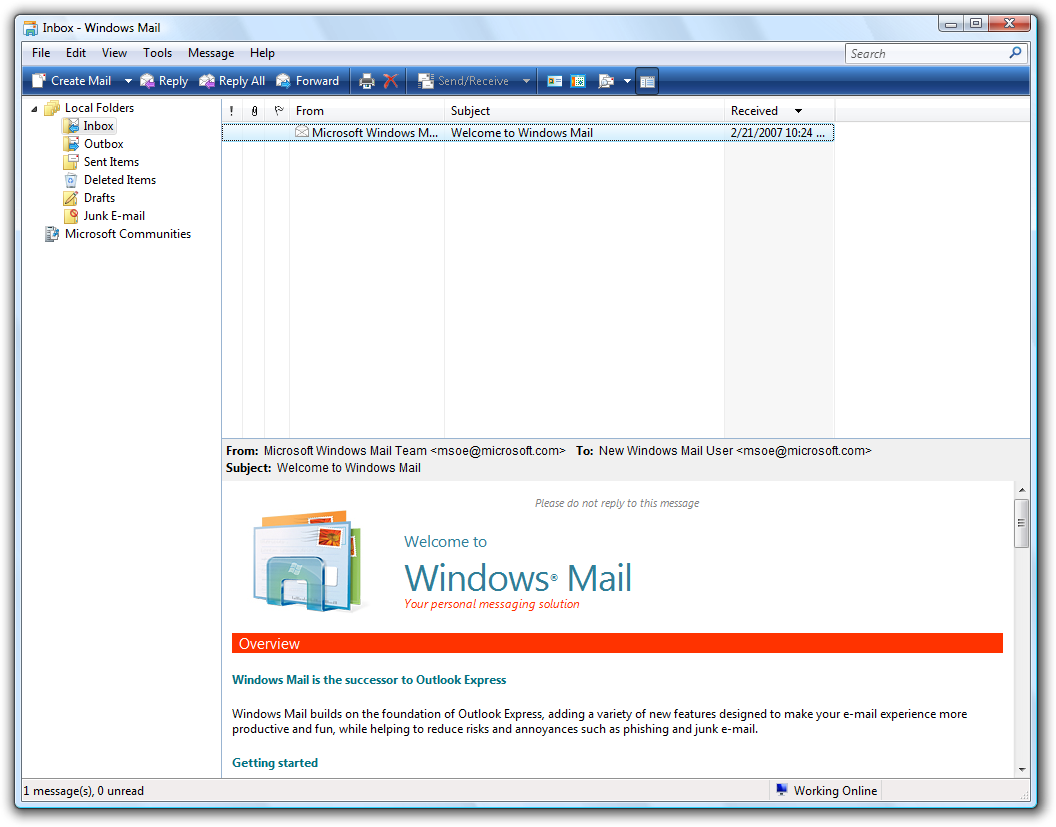
Task: Sort messages by the Received column
Action: 779,111
